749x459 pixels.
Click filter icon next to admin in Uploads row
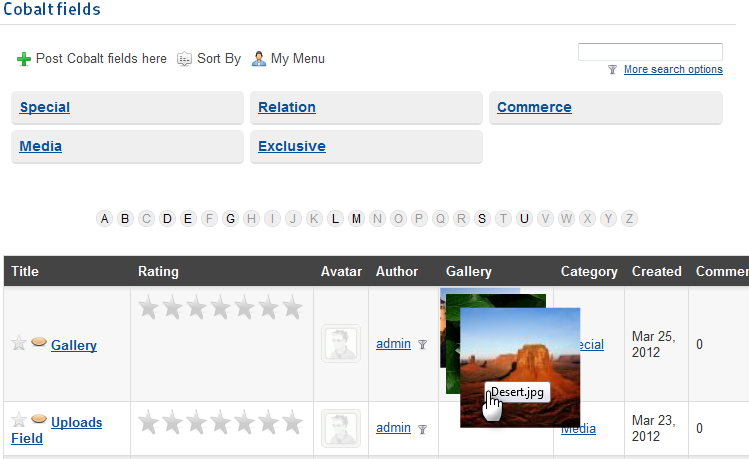coord(422,429)
